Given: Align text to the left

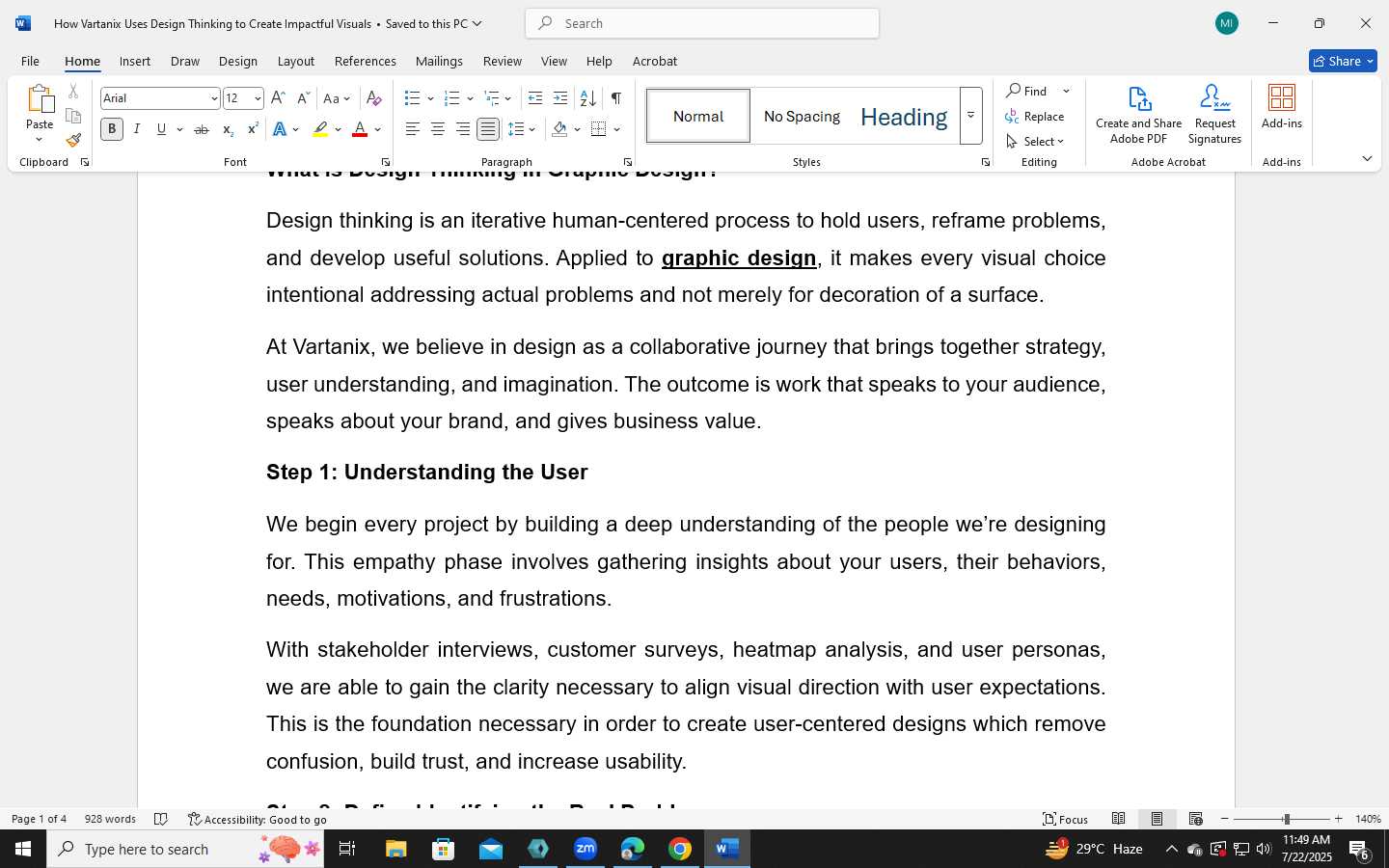Looking at the screenshot, I should (x=413, y=129).
